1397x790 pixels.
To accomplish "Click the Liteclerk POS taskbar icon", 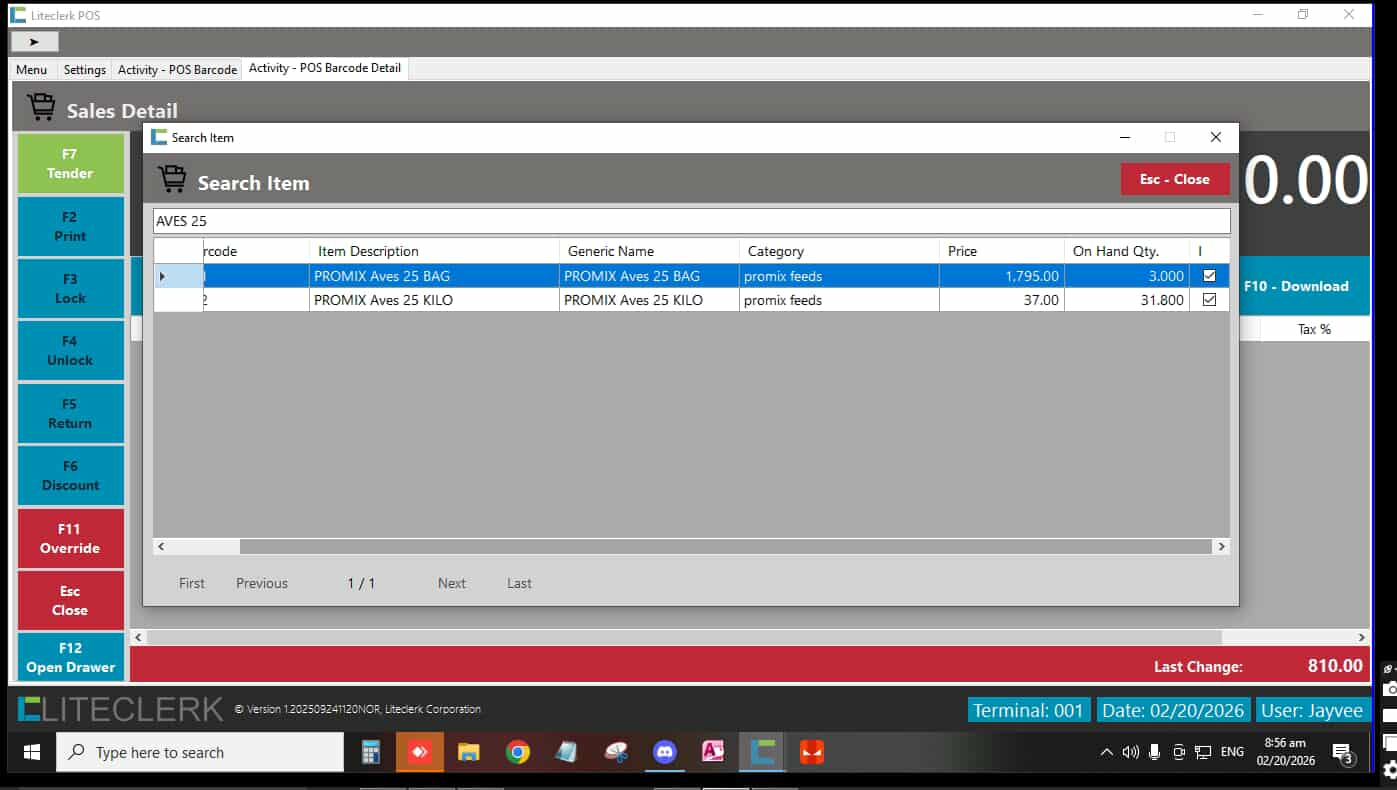I will coord(763,752).
